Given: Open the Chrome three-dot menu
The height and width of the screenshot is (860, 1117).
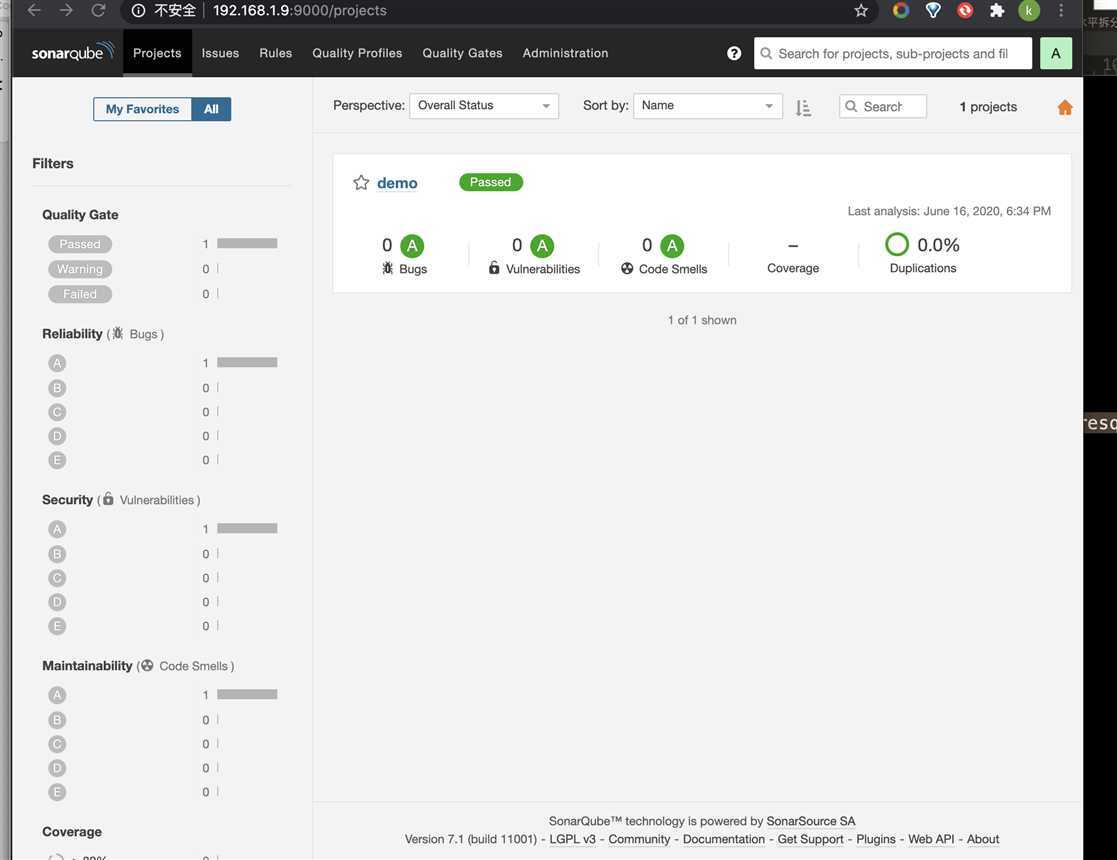Looking at the screenshot, I should [x=1061, y=10].
